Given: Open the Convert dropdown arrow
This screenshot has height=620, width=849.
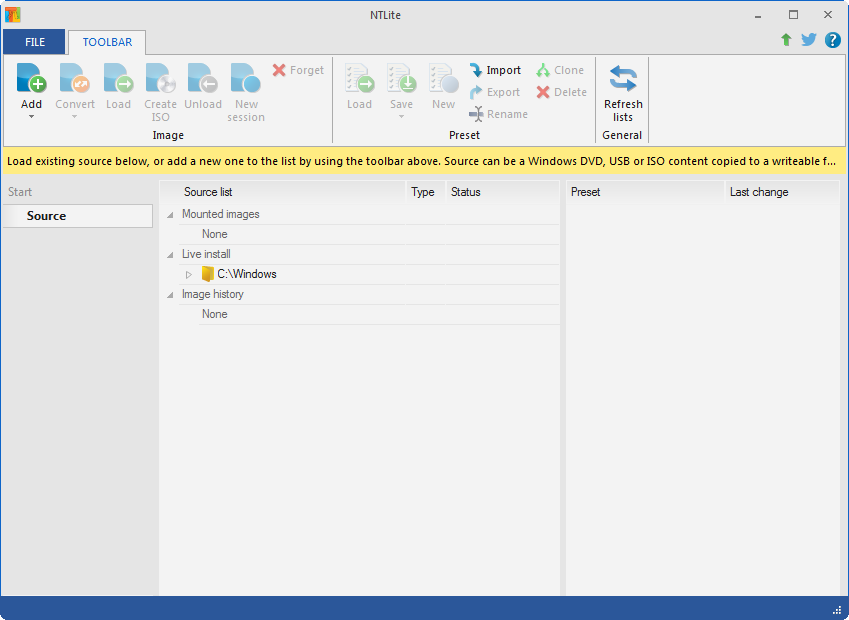Looking at the screenshot, I should pos(75,116).
